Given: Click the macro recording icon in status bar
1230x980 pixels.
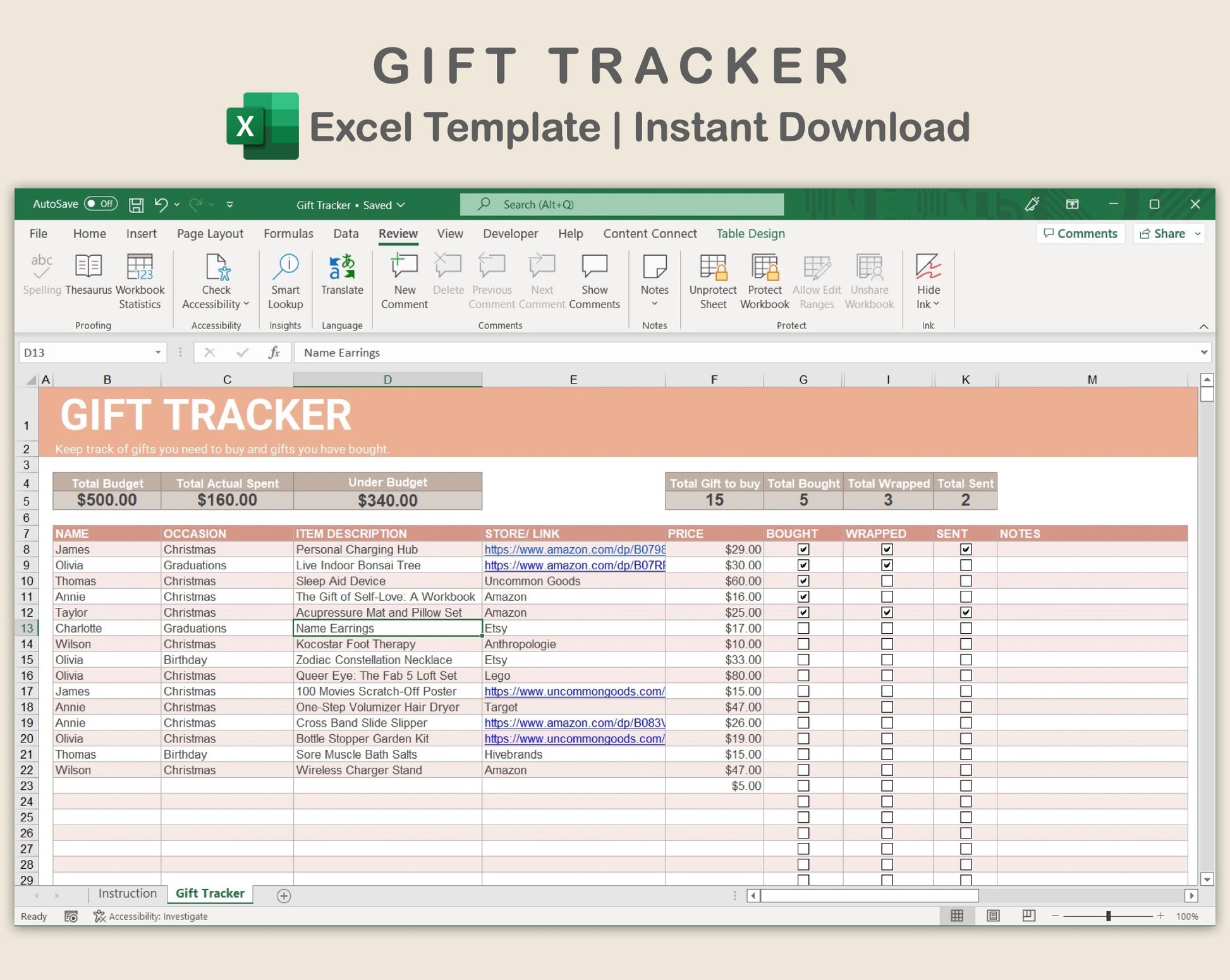Looking at the screenshot, I should point(71,916).
